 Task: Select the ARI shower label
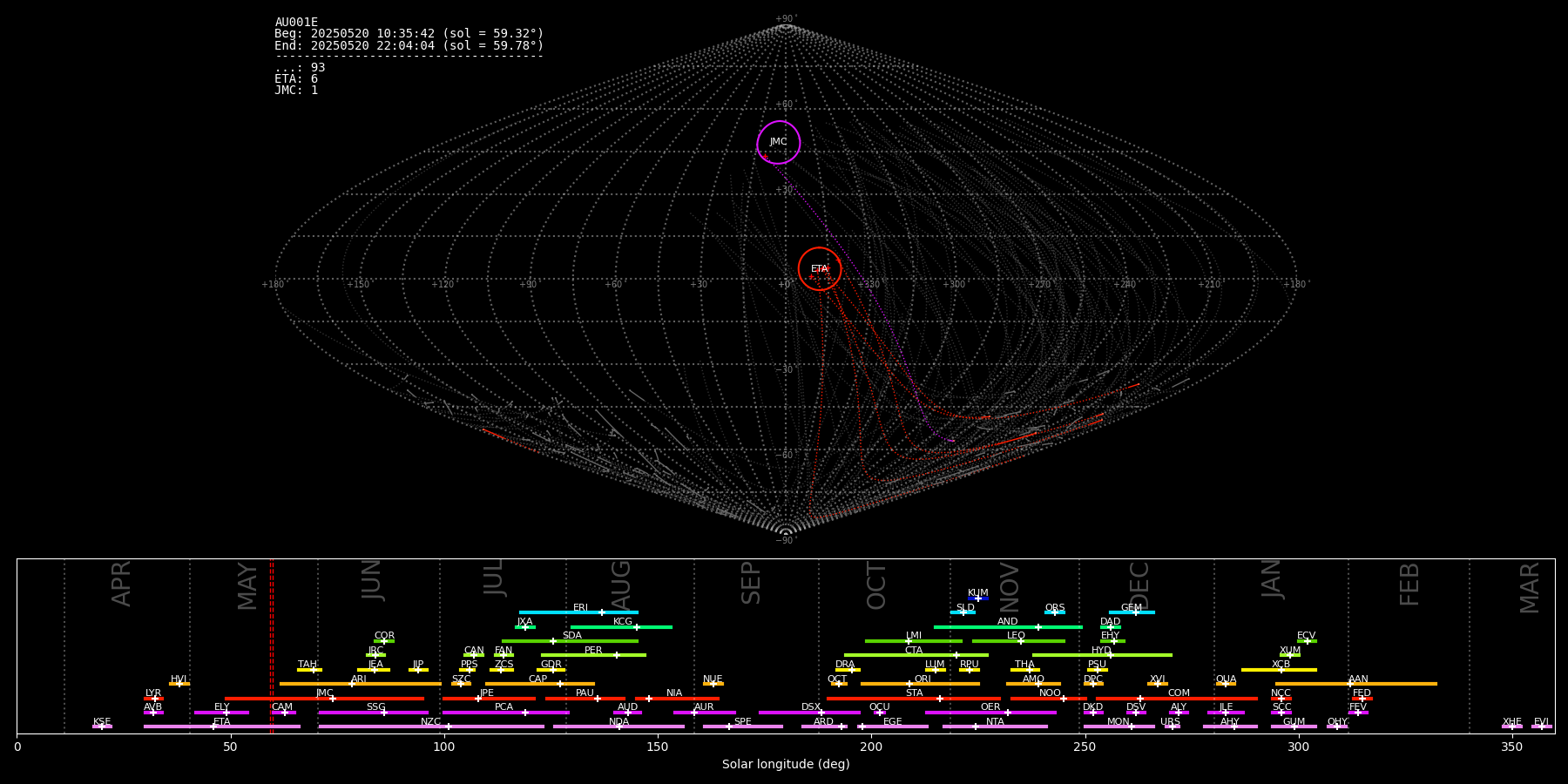pos(359,679)
